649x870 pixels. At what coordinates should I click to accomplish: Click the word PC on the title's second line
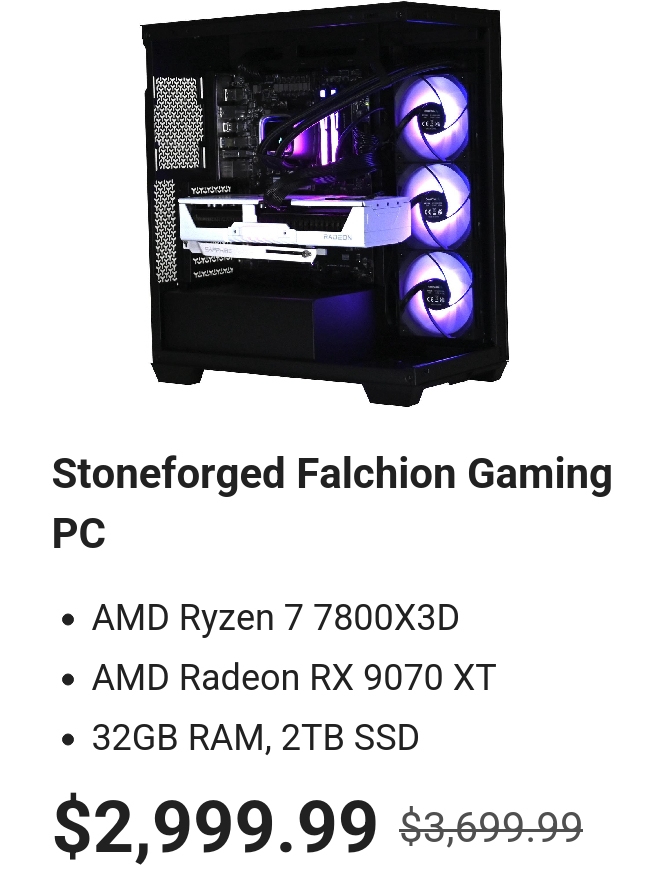(79, 533)
